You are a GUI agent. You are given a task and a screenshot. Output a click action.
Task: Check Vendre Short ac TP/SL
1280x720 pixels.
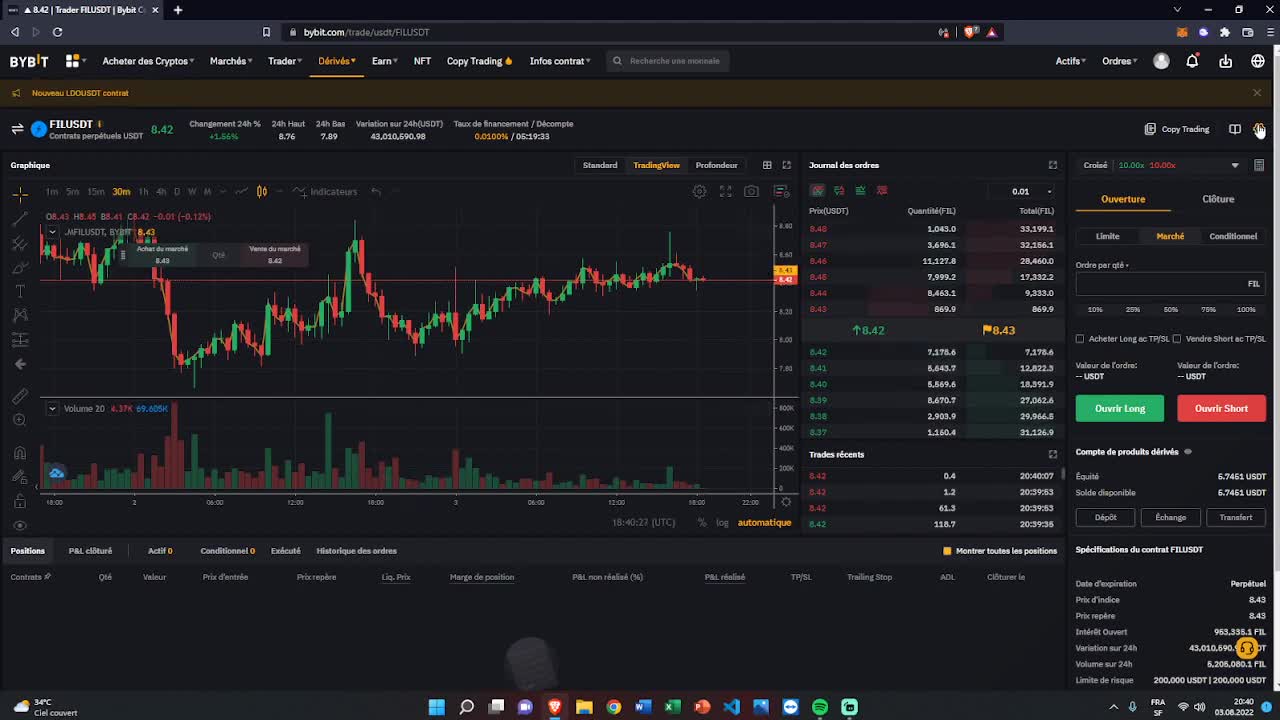tap(1177, 339)
